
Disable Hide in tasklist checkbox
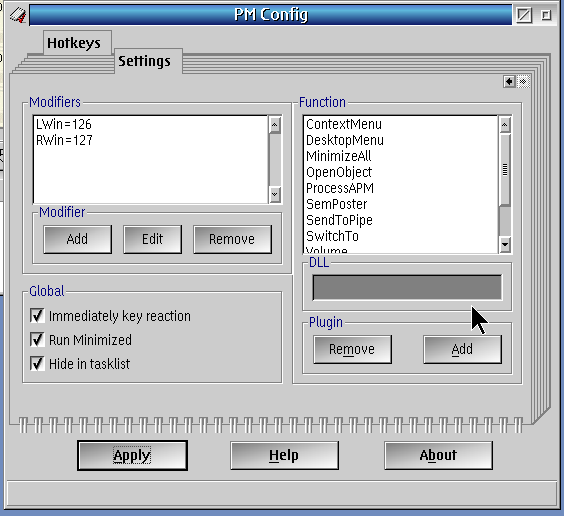coord(37,364)
